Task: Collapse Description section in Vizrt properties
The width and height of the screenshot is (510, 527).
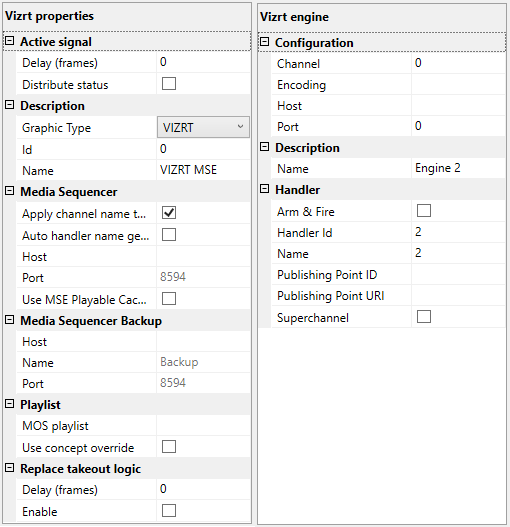Action: (x=9, y=105)
